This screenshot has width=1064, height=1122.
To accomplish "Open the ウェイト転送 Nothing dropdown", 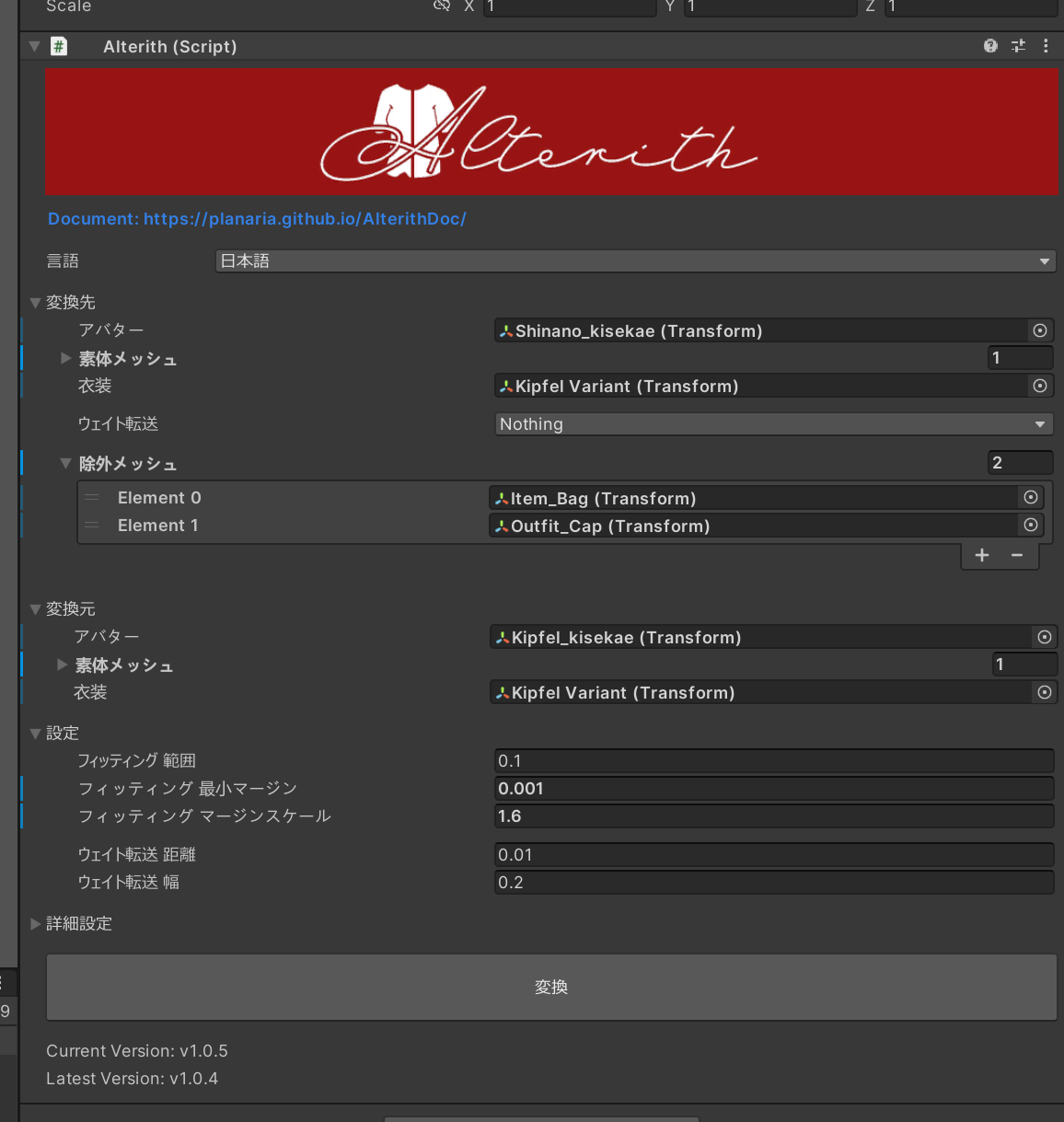I will [x=774, y=424].
